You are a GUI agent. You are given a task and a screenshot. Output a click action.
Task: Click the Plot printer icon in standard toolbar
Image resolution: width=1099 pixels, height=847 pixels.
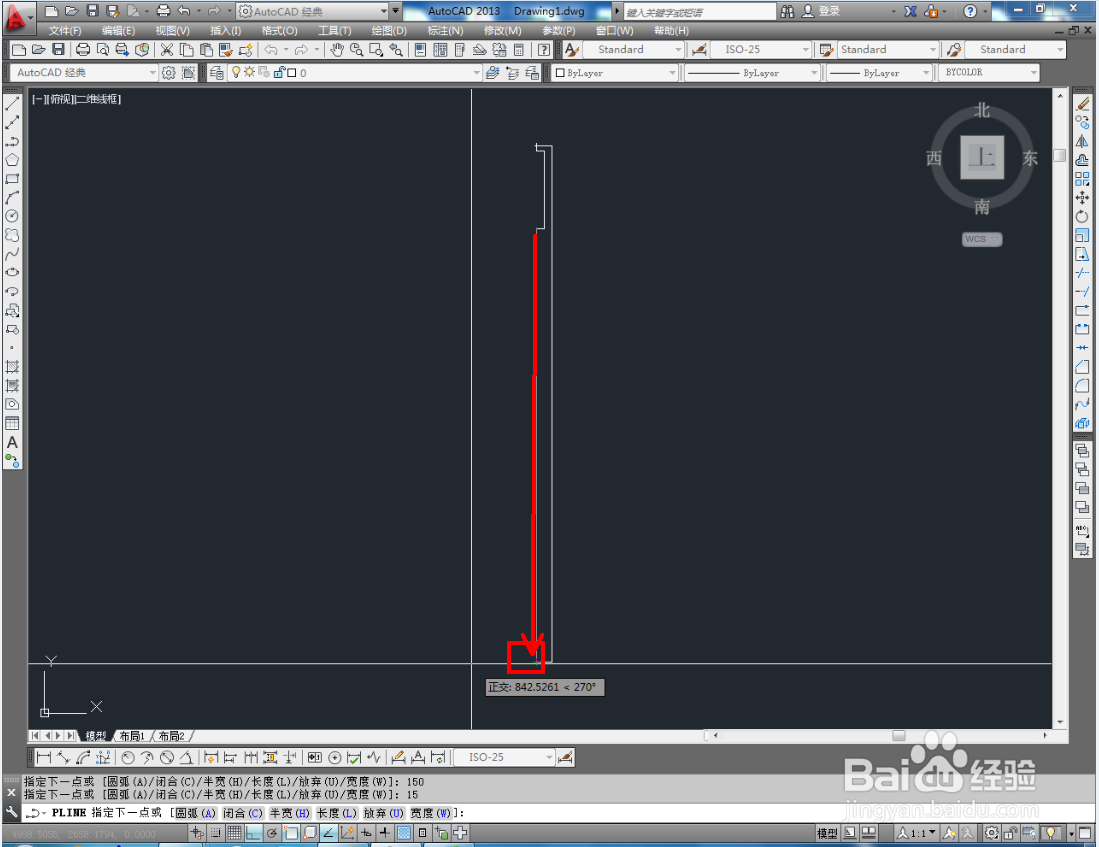[83, 49]
